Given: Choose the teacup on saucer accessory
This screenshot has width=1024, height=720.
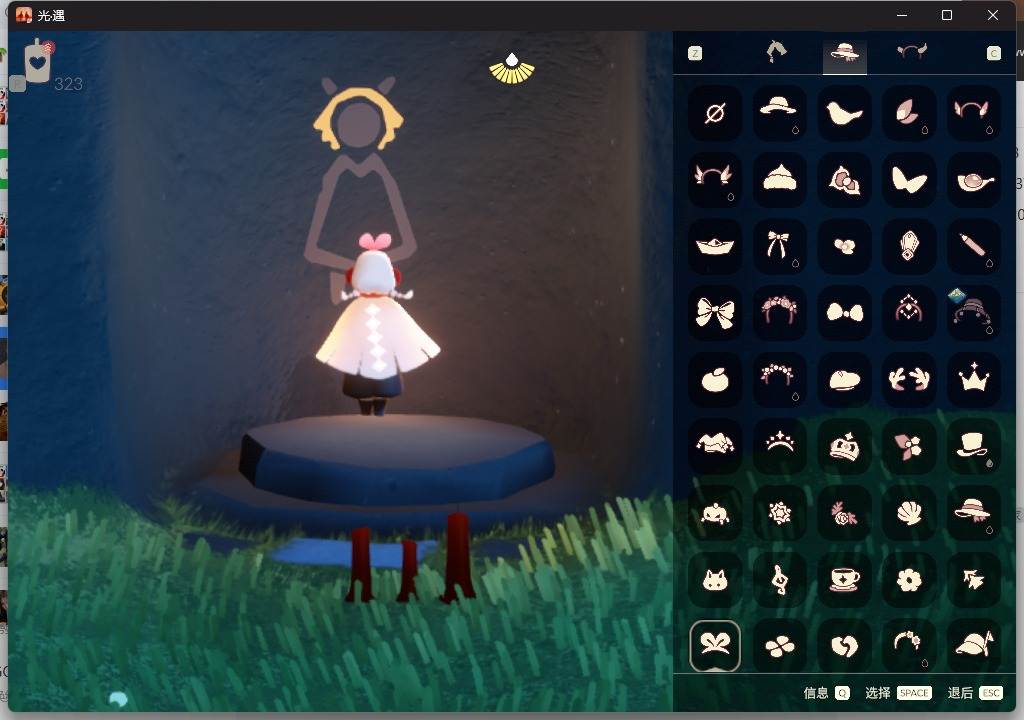Looking at the screenshot, I should [x=844, y=580].
